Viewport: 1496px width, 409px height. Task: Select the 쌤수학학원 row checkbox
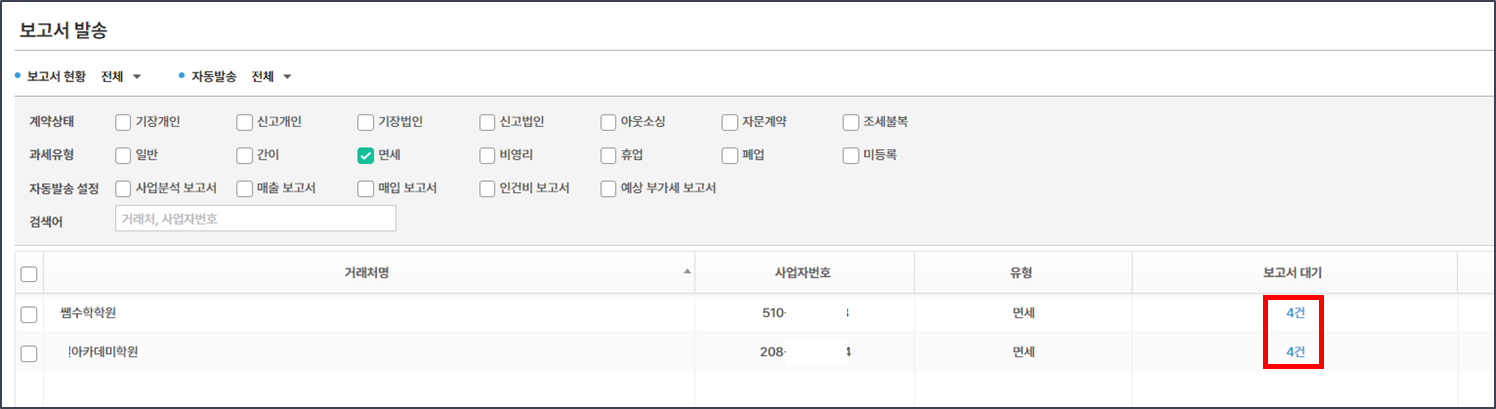click(29, 314)
